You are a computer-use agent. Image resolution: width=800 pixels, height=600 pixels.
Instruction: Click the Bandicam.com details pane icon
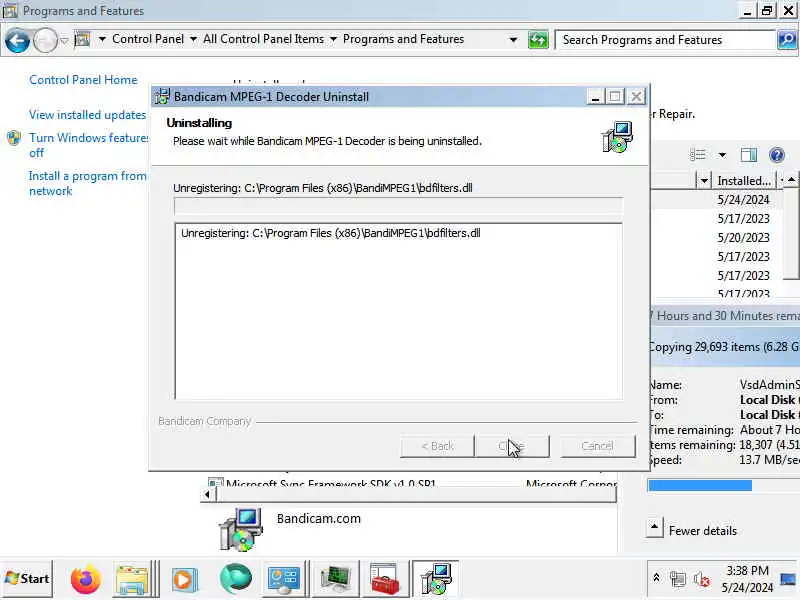coord(241,529)
